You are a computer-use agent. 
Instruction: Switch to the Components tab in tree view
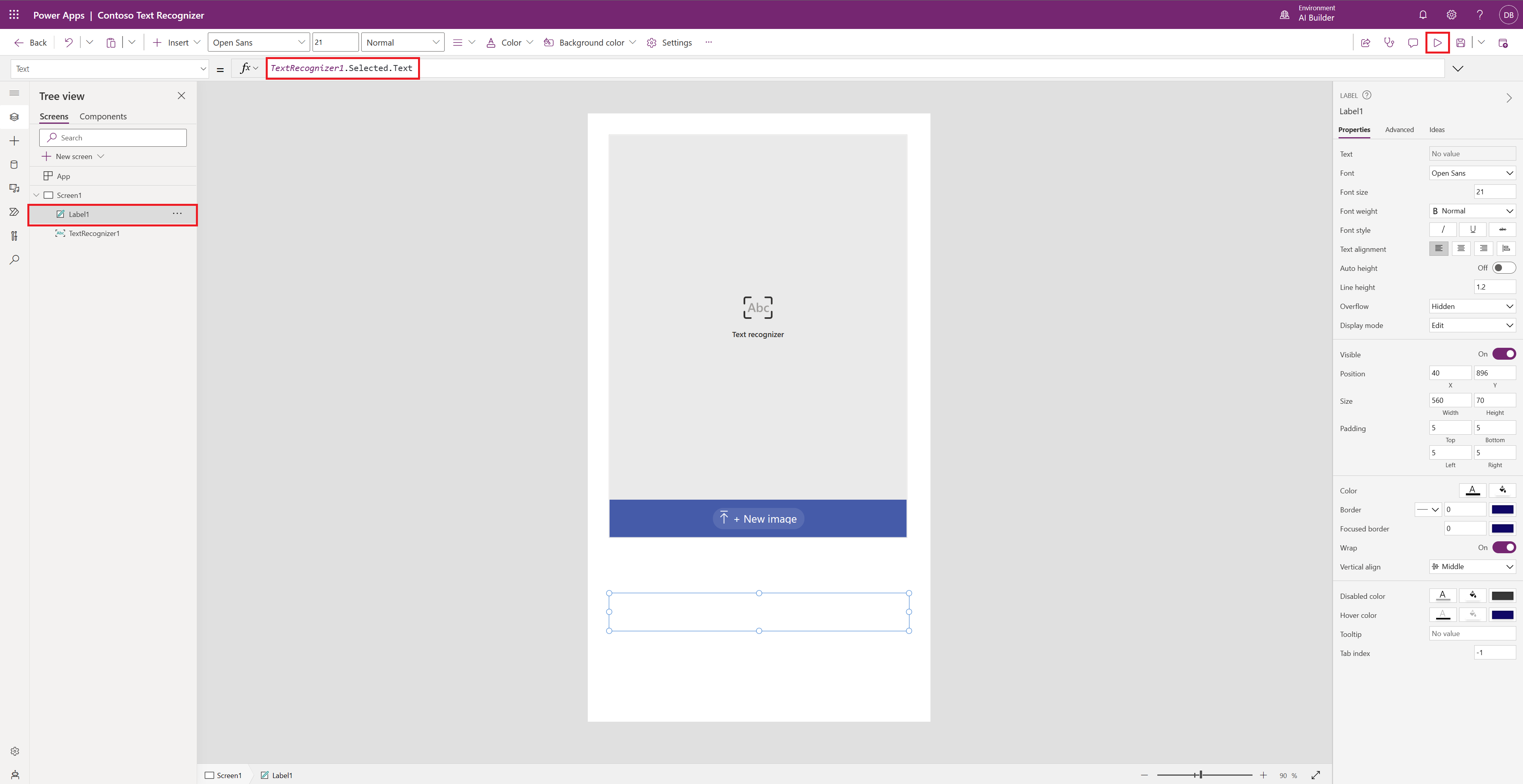[103, 116]
